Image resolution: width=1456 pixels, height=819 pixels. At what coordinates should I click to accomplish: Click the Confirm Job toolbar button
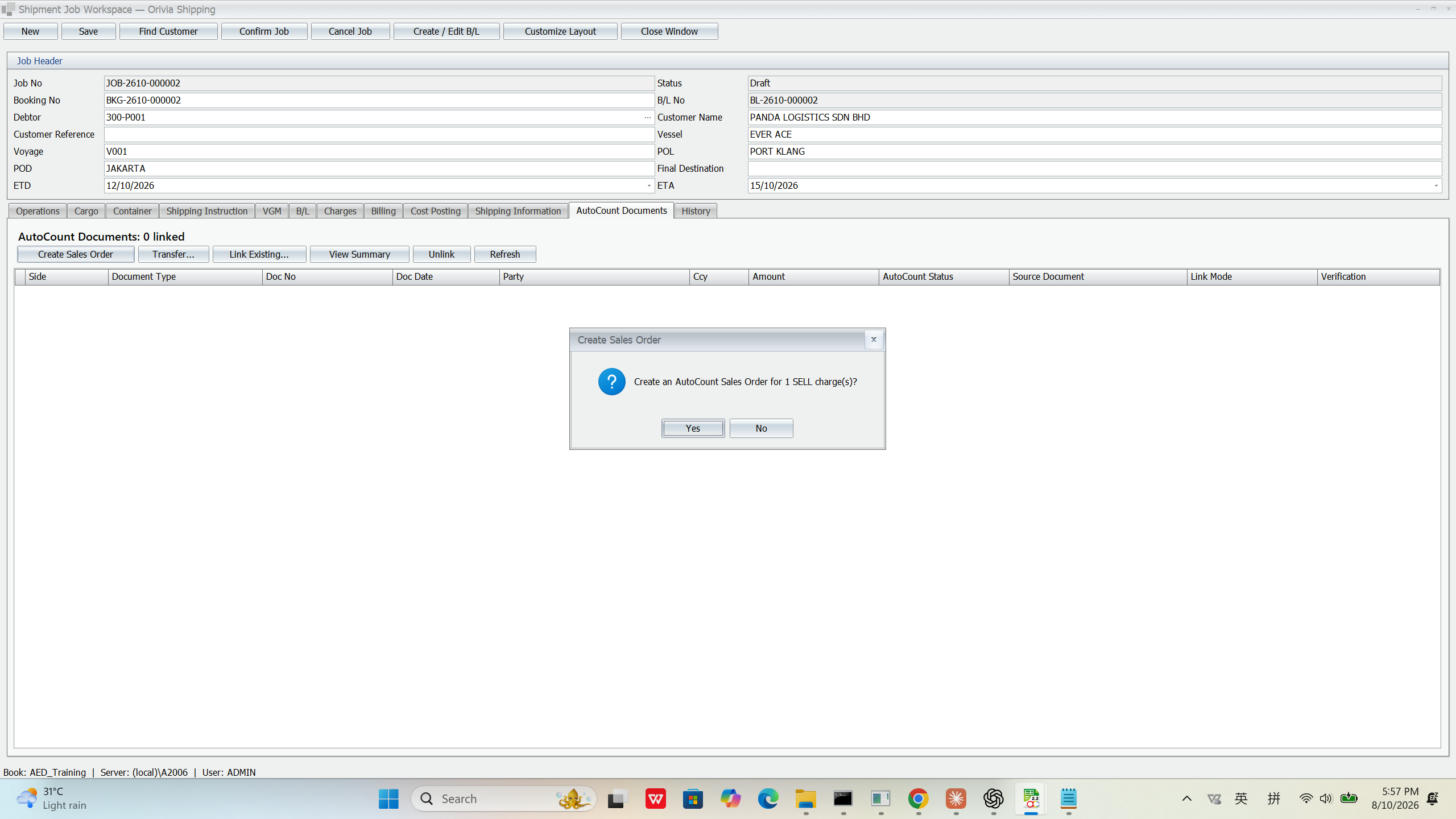coord(264,31)
